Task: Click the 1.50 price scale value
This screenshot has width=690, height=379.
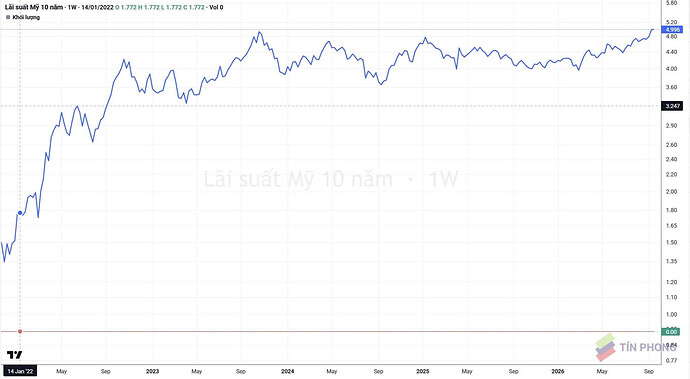Action: click(672, 242)
